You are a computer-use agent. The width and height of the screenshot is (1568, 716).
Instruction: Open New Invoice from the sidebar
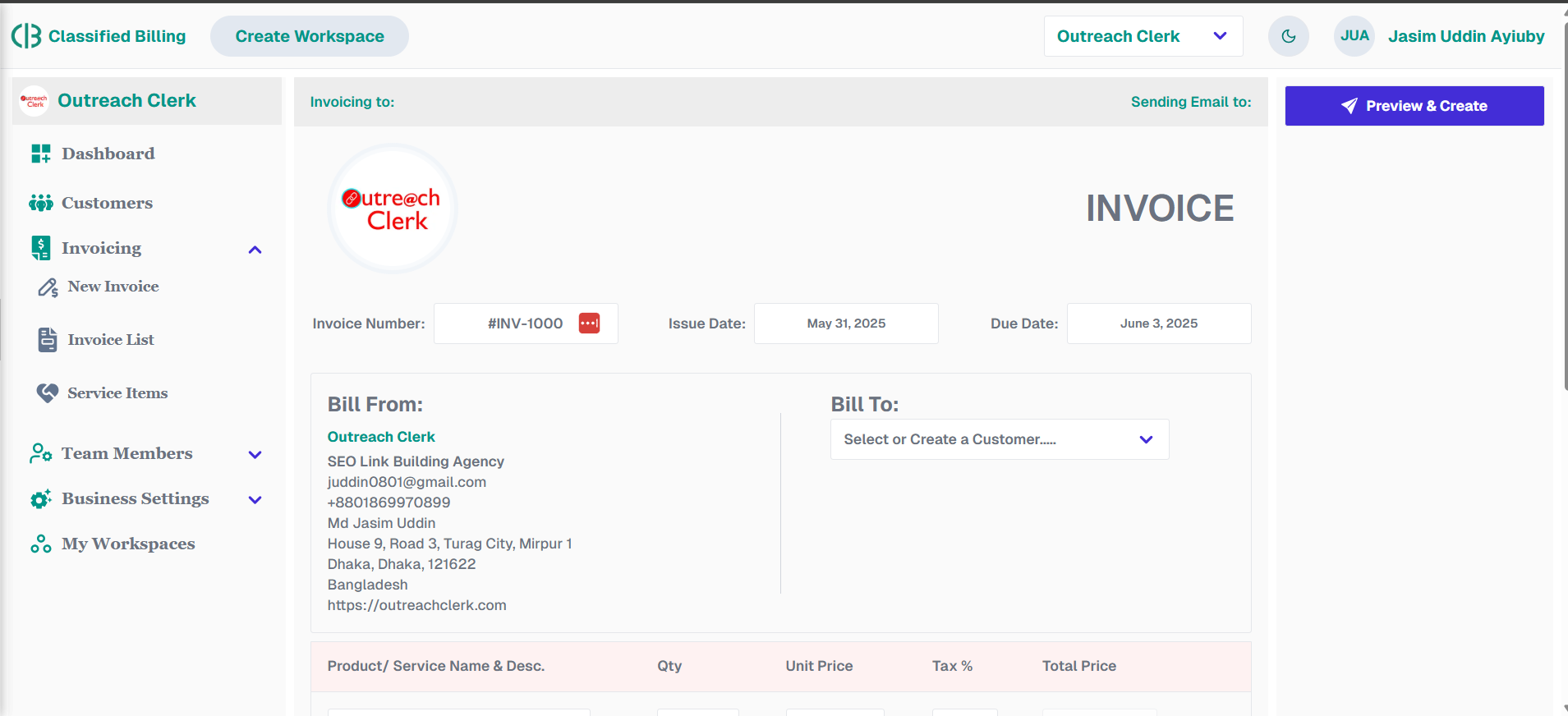click(113, 287)
